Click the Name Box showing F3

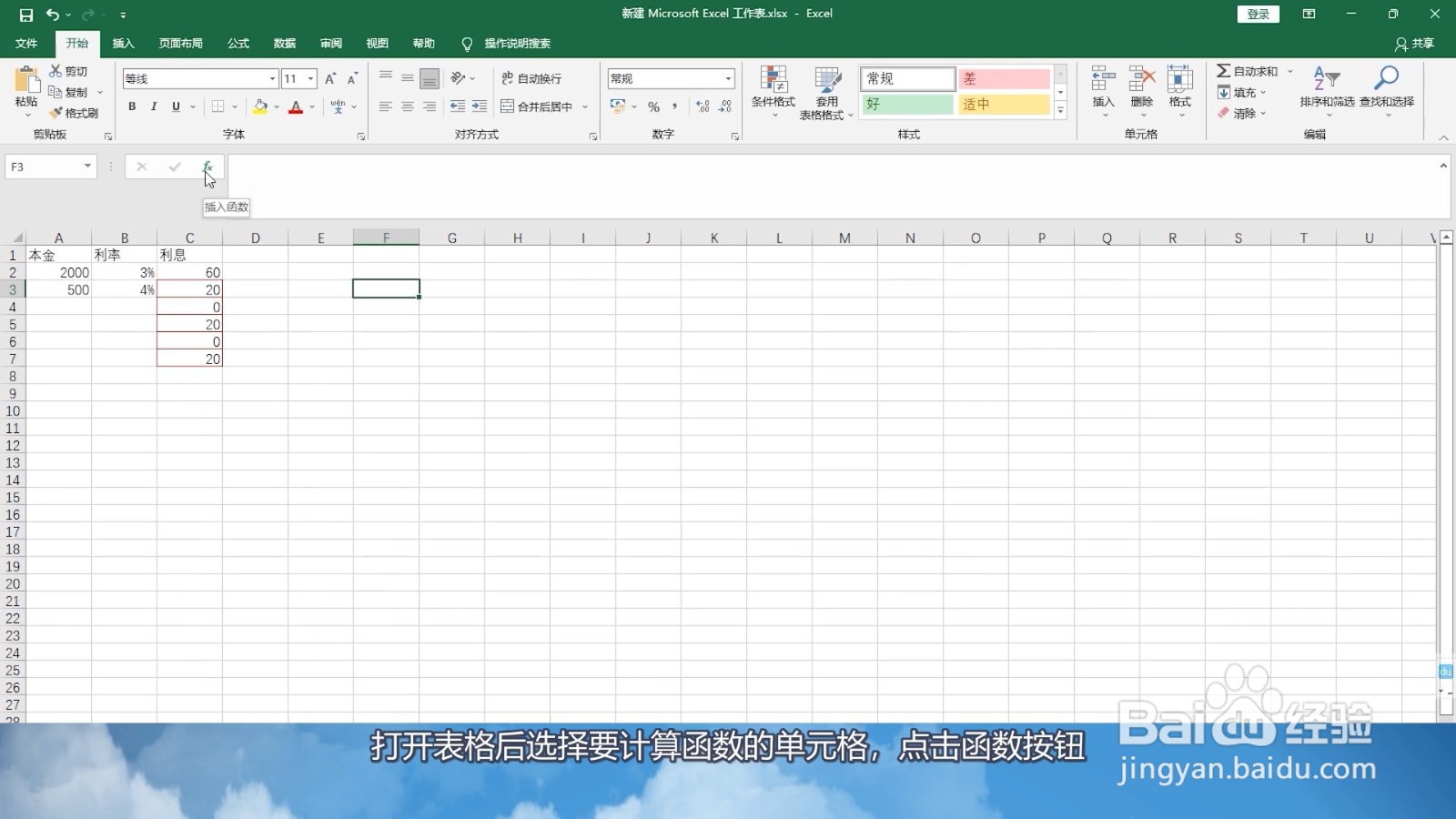pos(51,167)
